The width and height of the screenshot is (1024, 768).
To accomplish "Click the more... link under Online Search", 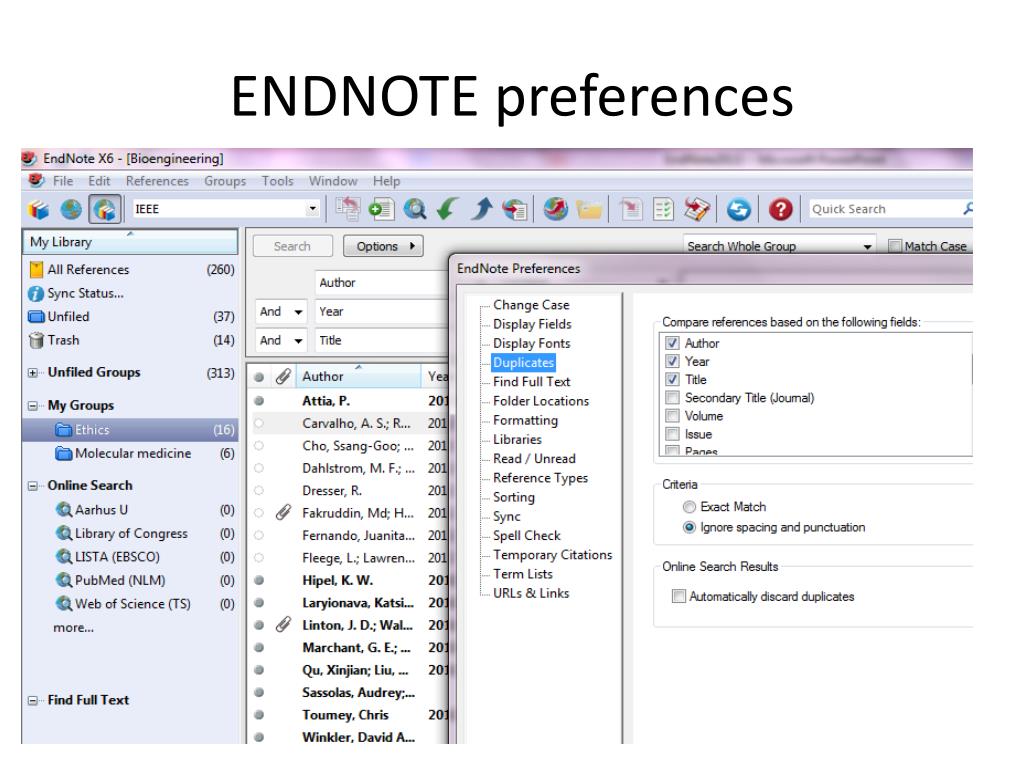I will coord(74,628).
